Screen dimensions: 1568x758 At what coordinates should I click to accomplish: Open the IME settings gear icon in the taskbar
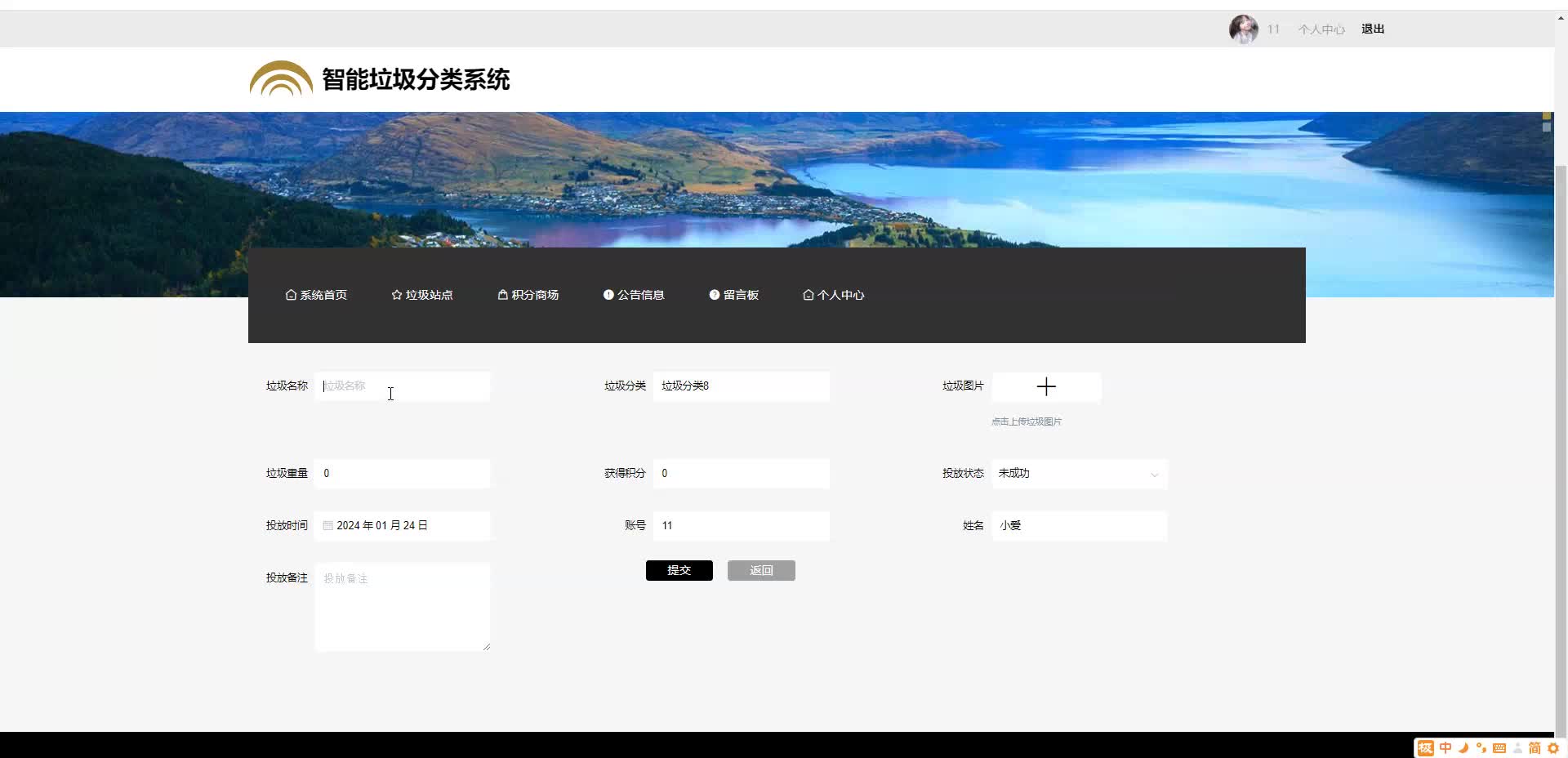[1554, 747]
